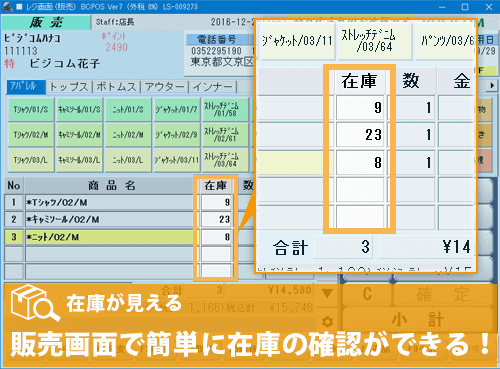The image size is (500, 369).
Task: Click the app icon in title bar
Action: 7,6
